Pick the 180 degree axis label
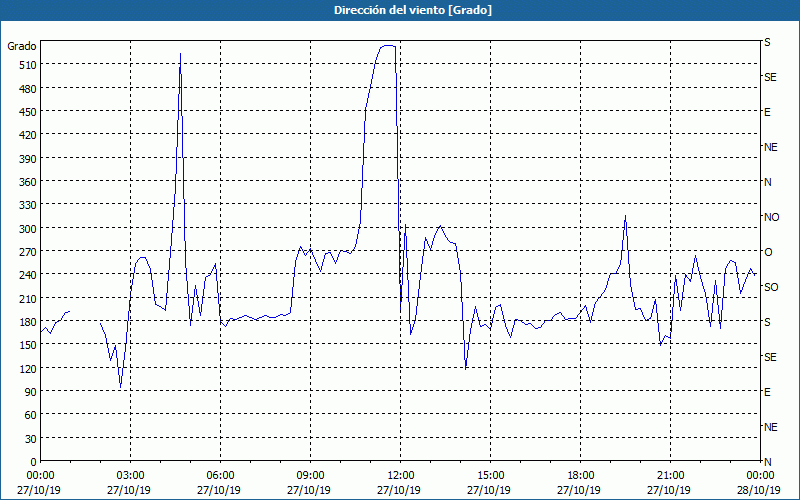 pyautogui.click(x=28, y=322)
